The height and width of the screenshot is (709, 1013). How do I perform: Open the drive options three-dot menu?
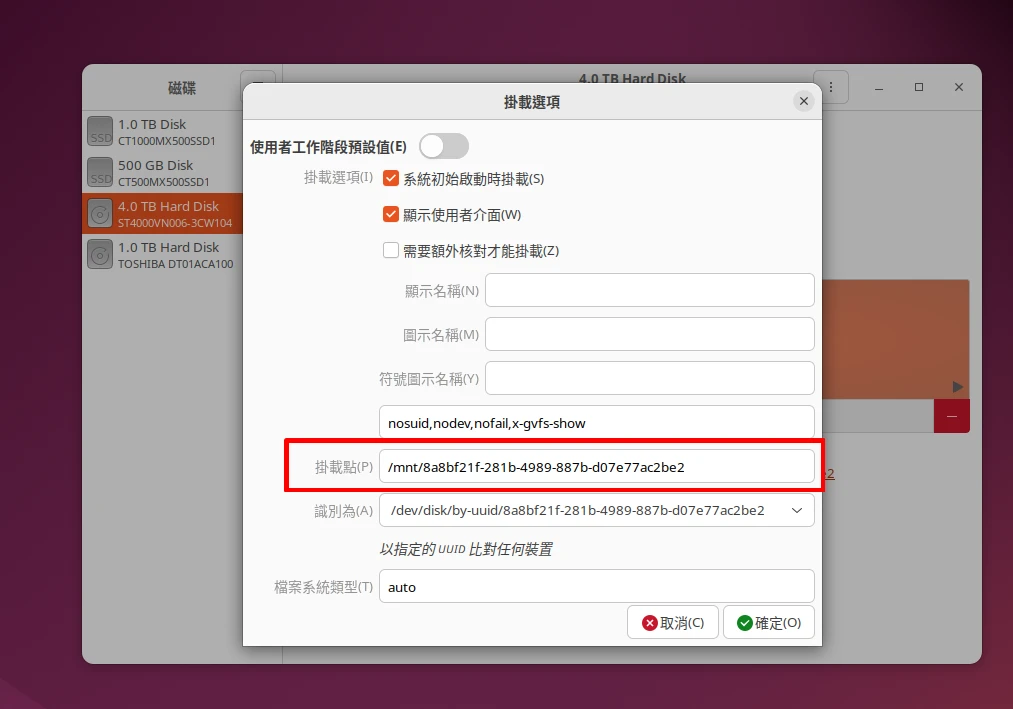pyautogui.click(x=831, y=86)
